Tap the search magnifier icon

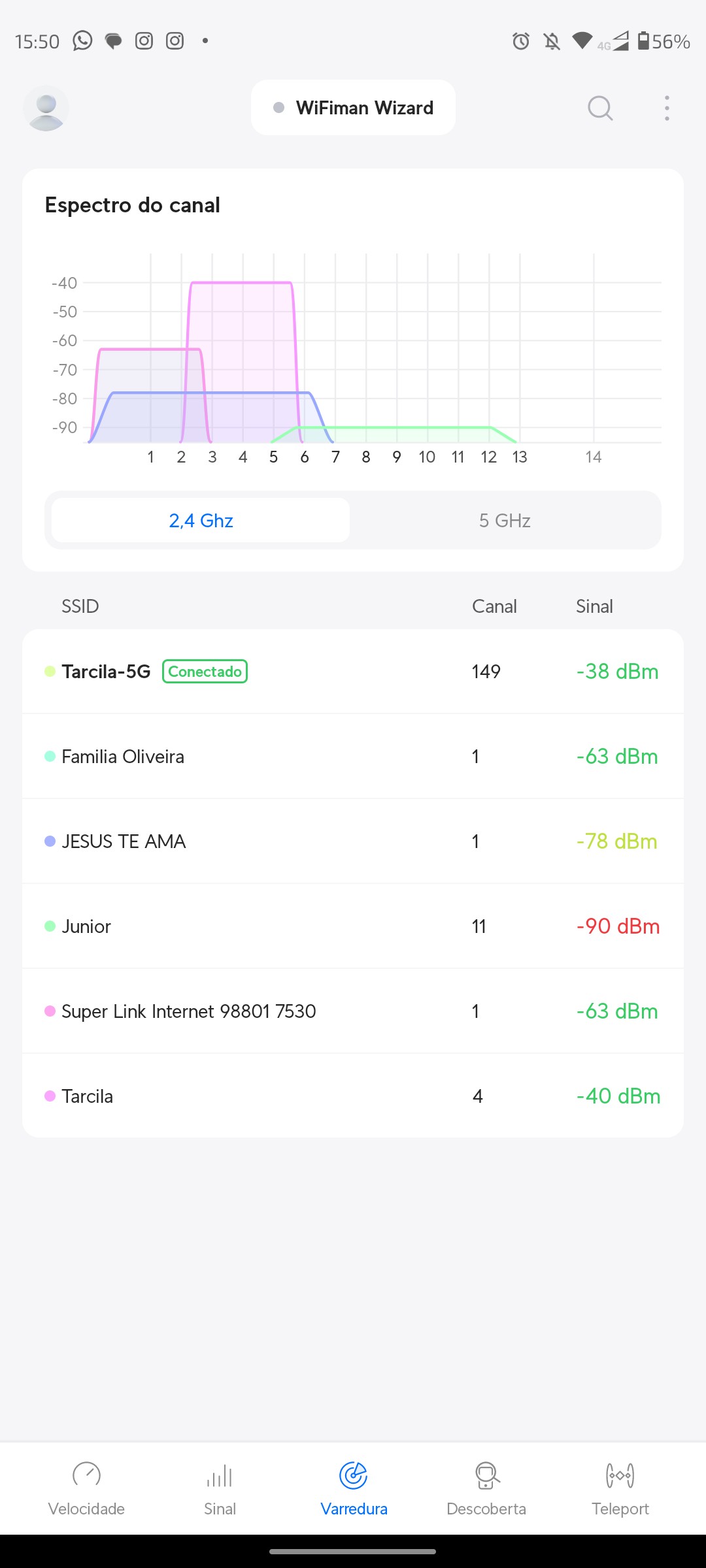tap(600, 108)
